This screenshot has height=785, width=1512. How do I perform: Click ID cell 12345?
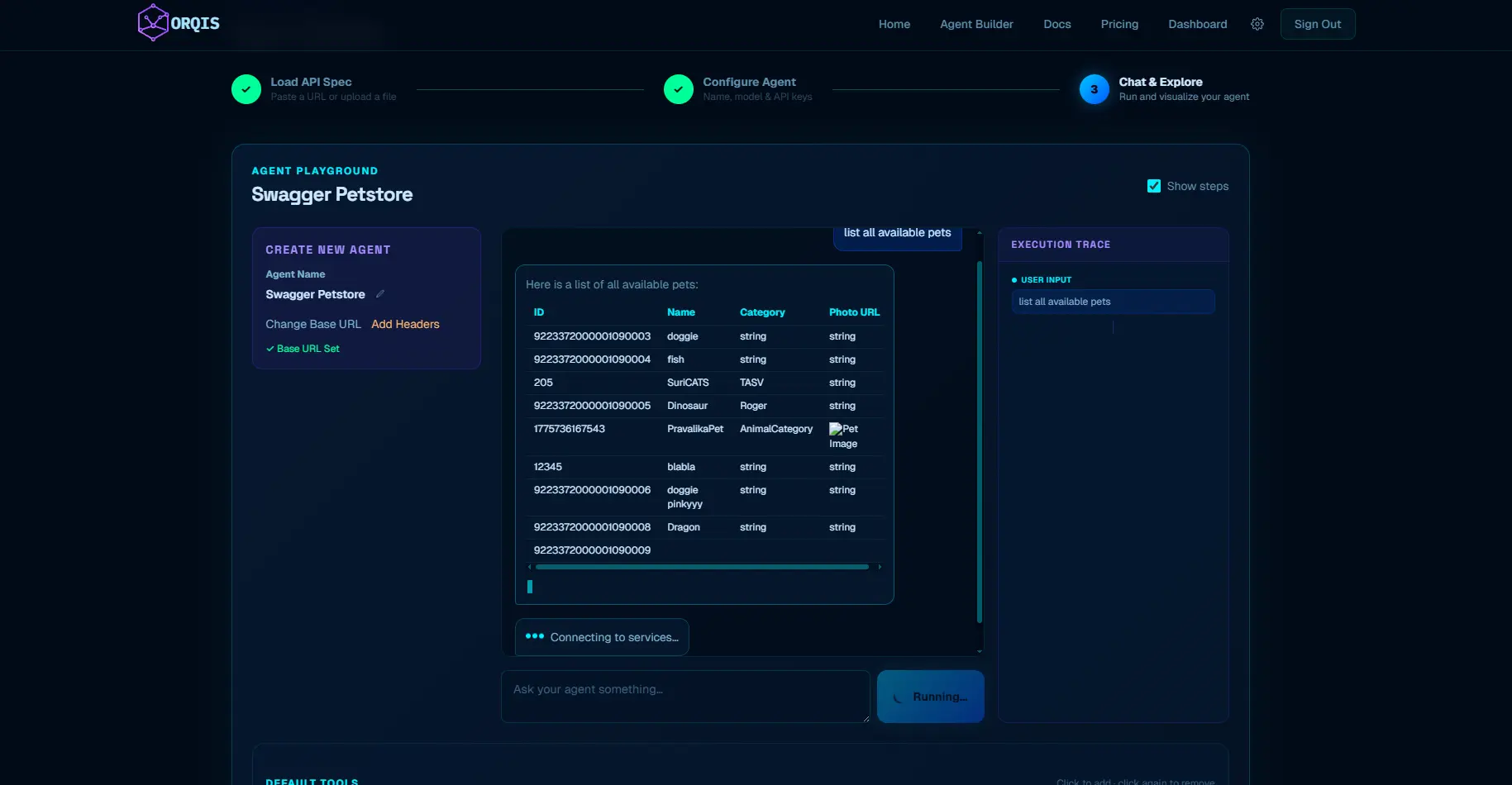pyautogui.click(x=548, y=467)
